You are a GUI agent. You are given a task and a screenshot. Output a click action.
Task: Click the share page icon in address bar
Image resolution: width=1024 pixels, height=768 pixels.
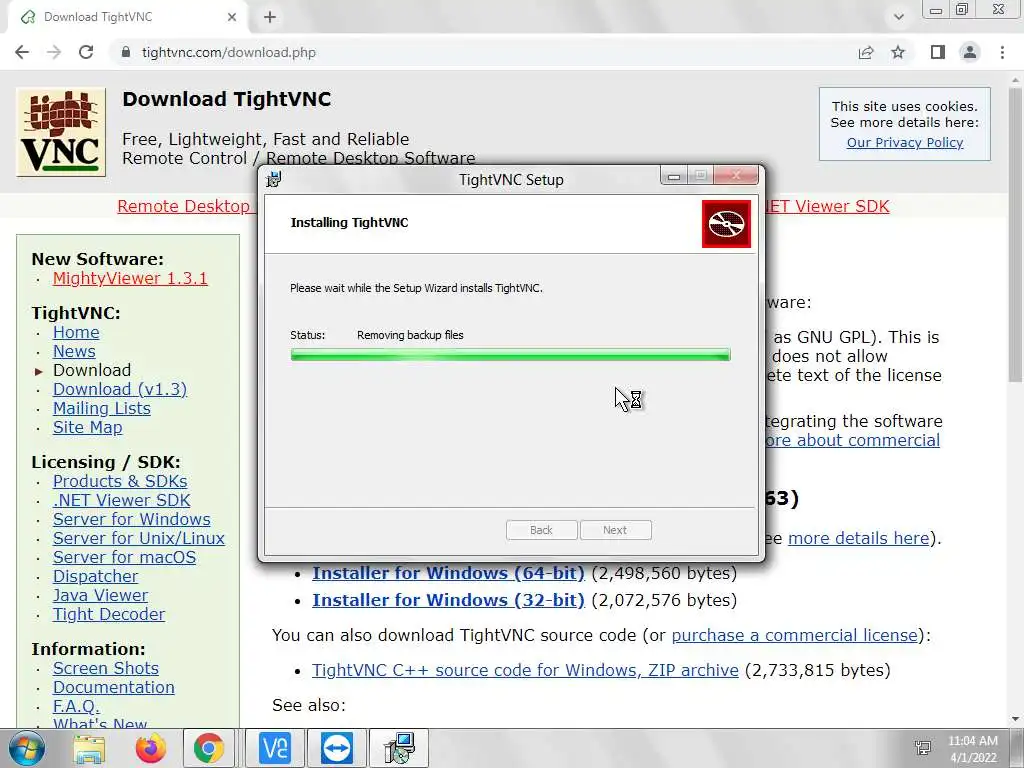tap(866, 52)
